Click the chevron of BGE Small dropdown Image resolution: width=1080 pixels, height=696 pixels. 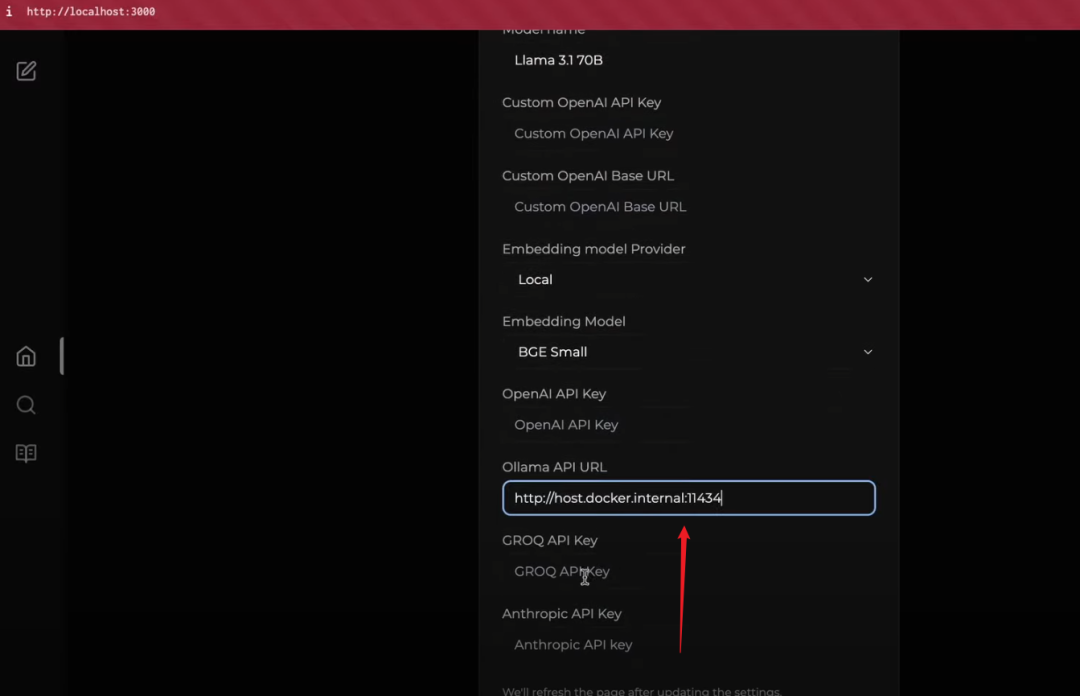click(867, 352)
